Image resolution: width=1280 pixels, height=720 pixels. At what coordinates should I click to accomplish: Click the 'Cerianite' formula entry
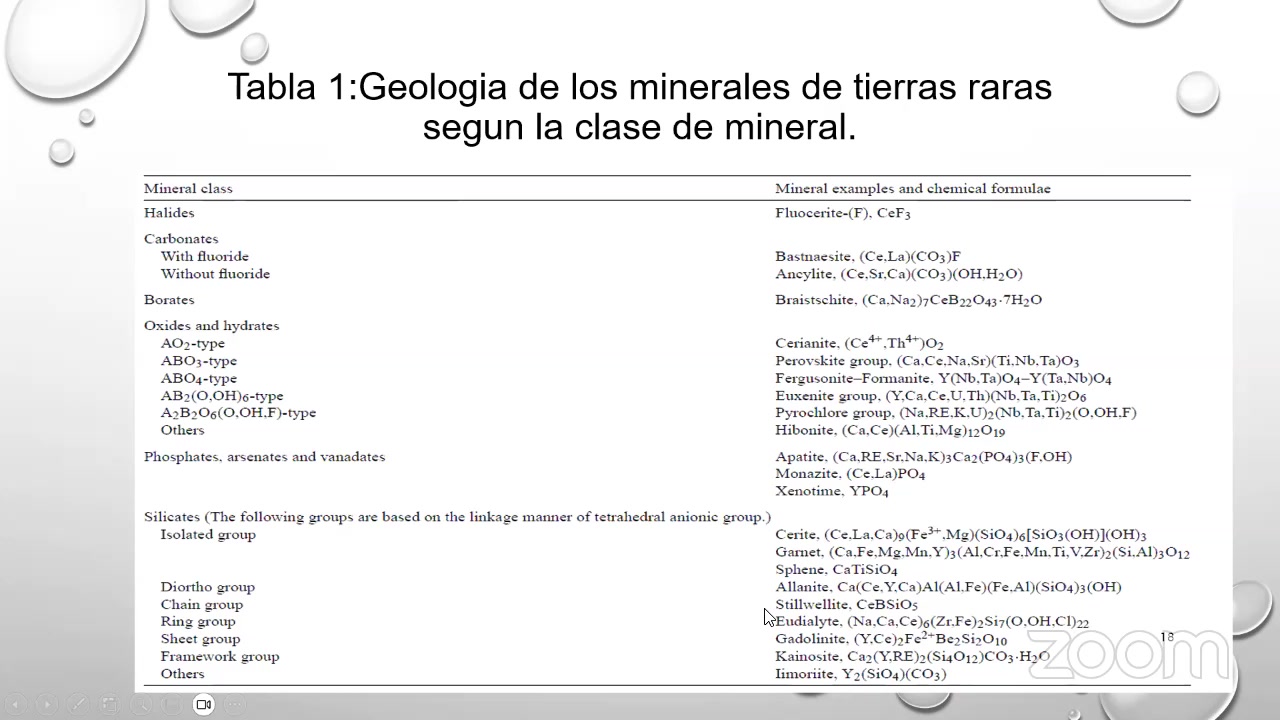[859, 343]
